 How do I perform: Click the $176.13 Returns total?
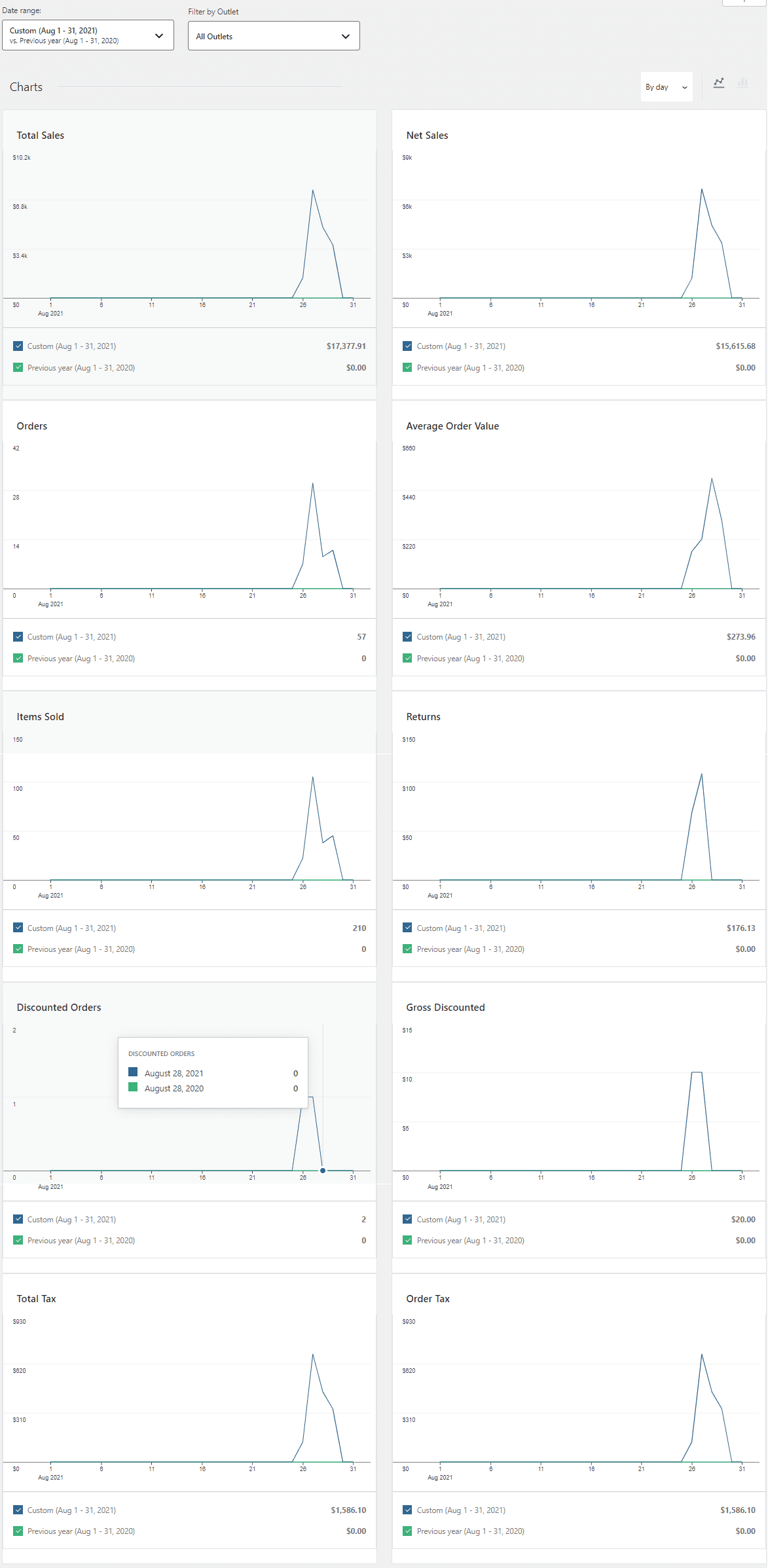(741, 928)
